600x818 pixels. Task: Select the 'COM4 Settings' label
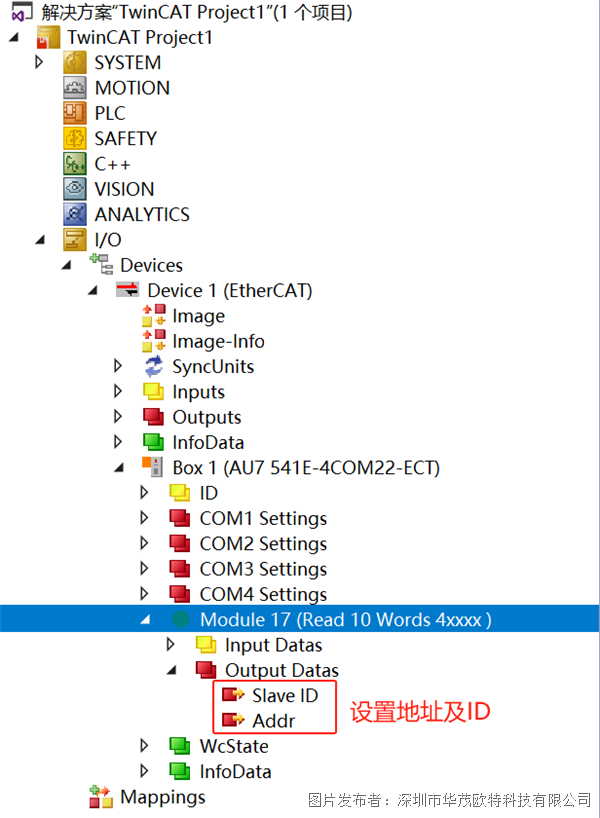pos(263,594)
